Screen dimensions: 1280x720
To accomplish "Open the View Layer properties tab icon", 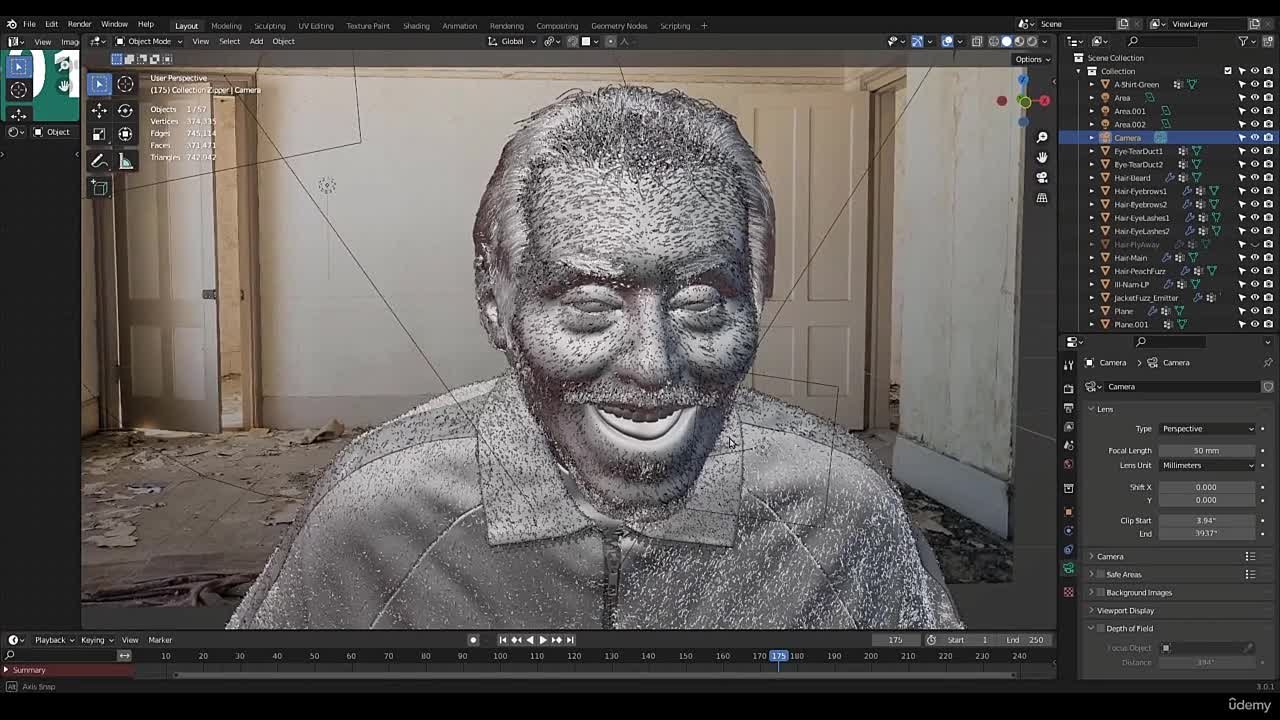I will (x=1068, y=426).
